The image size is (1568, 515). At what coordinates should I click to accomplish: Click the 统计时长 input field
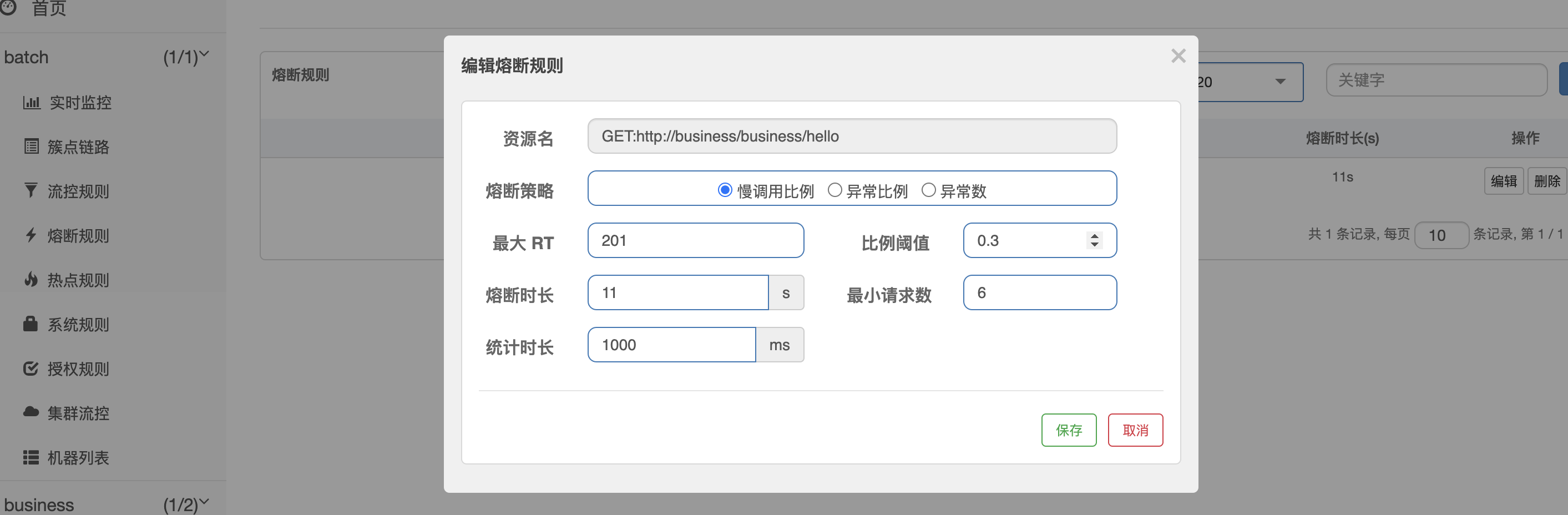click(x=671, y=345)
